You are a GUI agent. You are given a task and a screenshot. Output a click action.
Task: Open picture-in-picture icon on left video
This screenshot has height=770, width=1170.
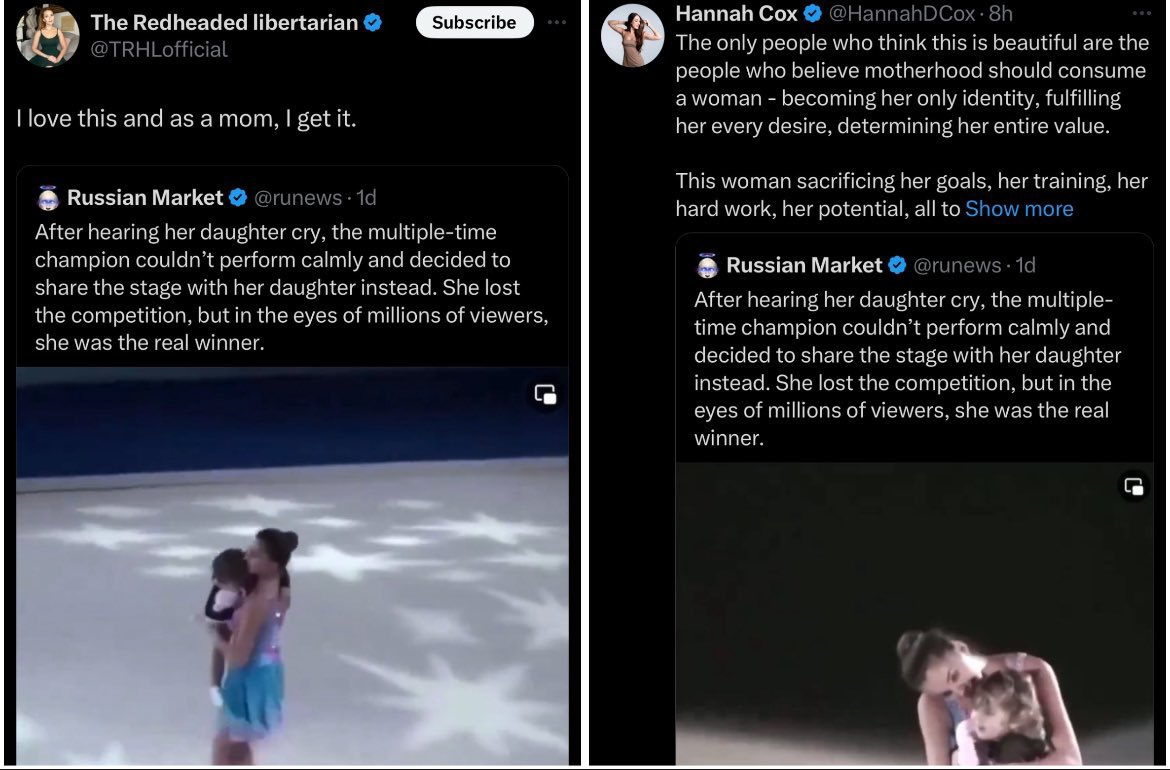[x=545, y=394]
